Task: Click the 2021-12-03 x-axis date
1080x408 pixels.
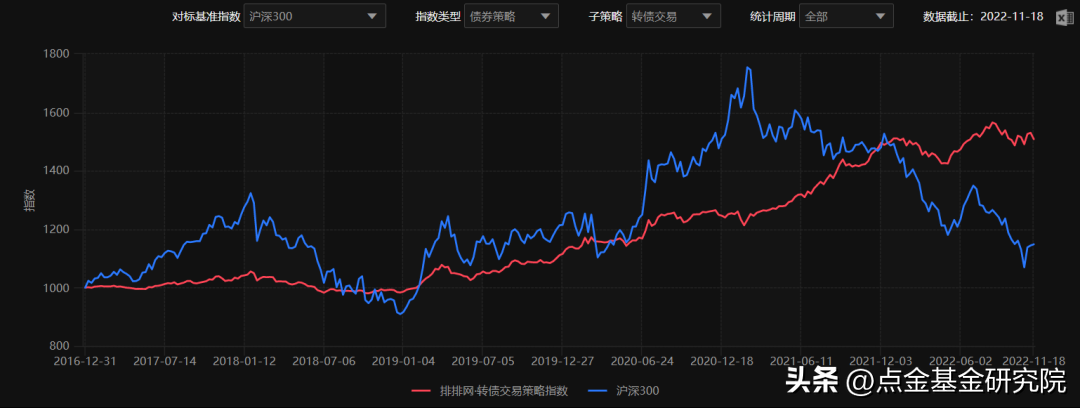Action: 880,360
